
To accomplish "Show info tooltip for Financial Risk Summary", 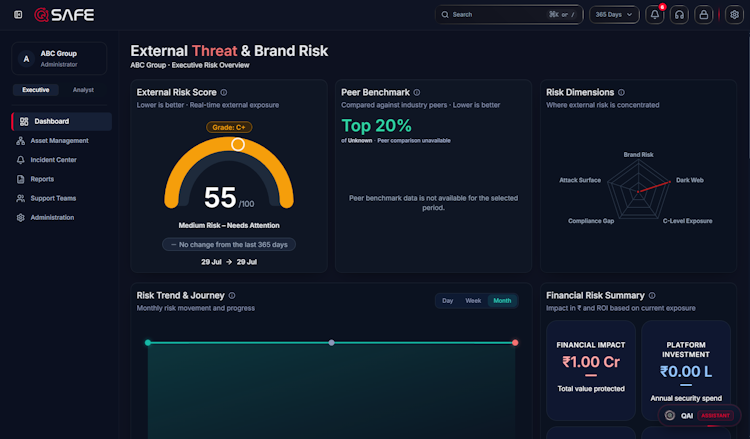I will 652,296.
